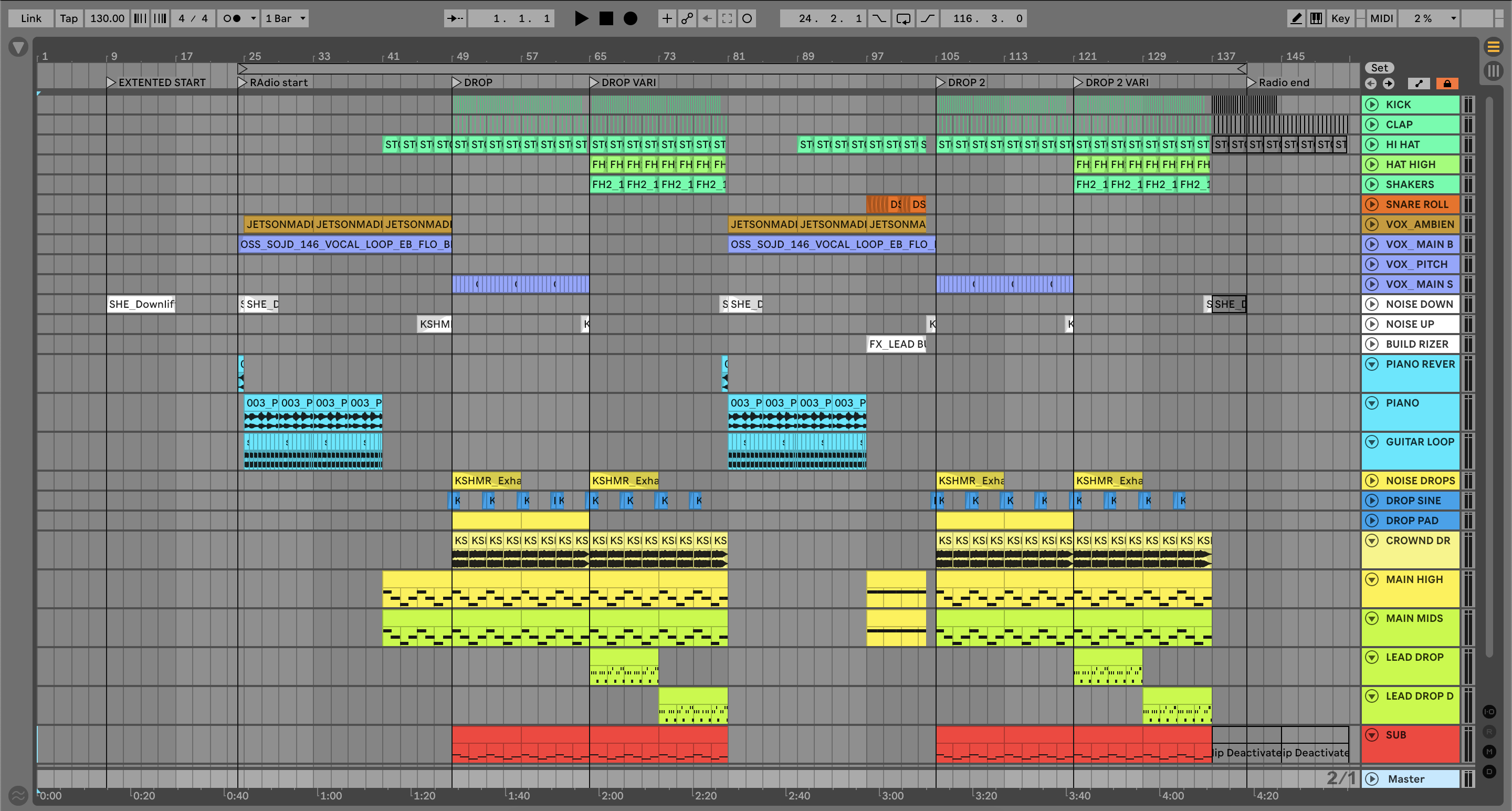The image size is (1512, 811).
Task: Jump to next locator arrow
Action: pyautogui.click(x=1388, y=84)
